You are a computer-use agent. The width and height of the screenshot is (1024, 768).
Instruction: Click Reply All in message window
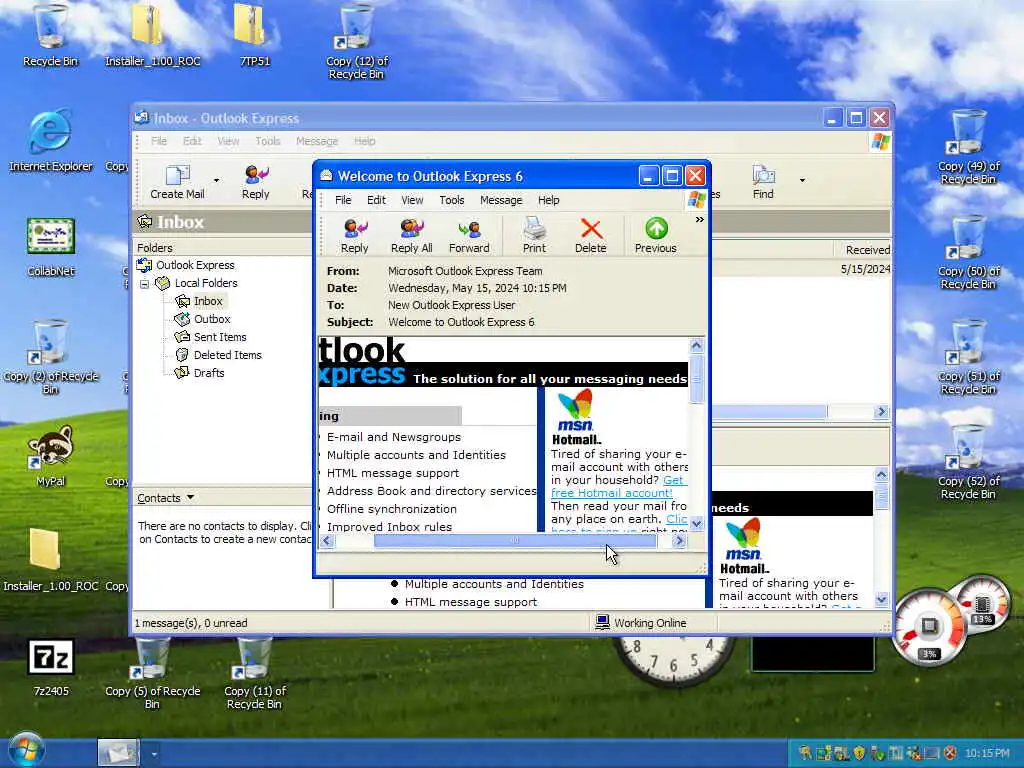[411, 236]
